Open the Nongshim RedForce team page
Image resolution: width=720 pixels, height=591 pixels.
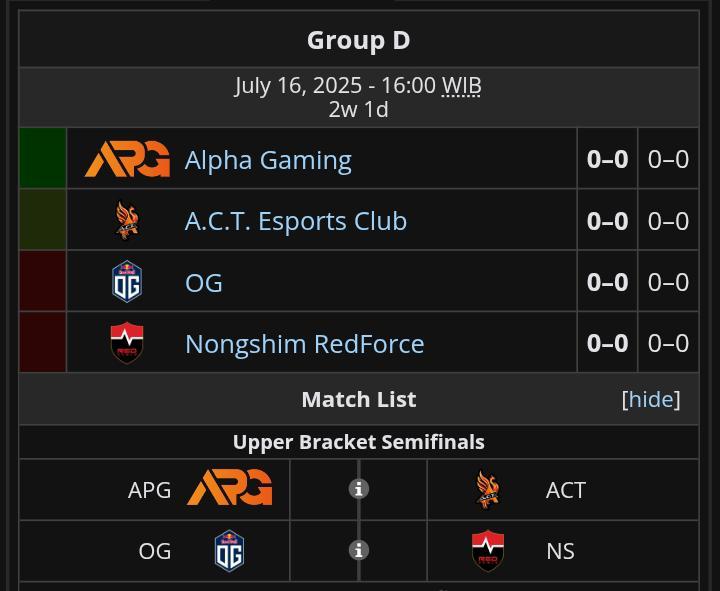click(x=304, y=344)
